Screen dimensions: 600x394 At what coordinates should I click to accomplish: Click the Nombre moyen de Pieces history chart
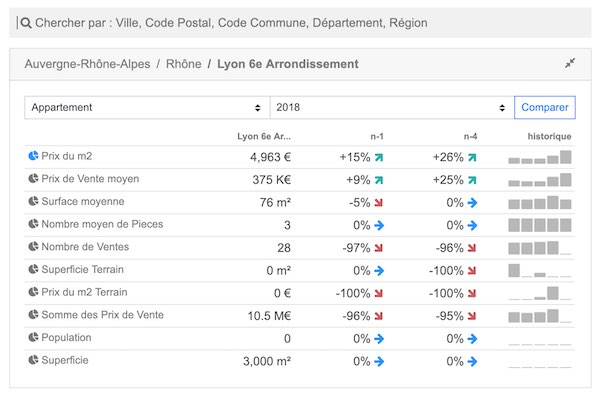tap(540, 225)
